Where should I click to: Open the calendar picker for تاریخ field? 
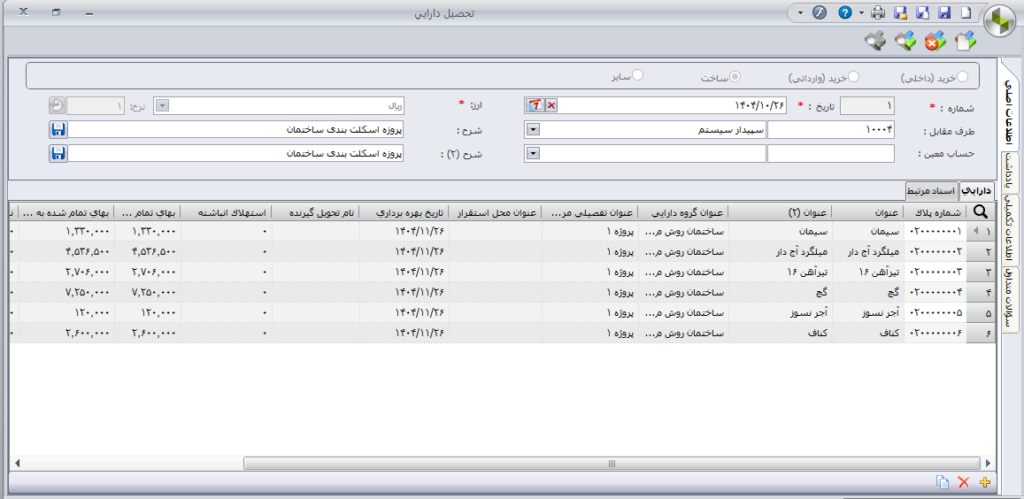(535, 105)
